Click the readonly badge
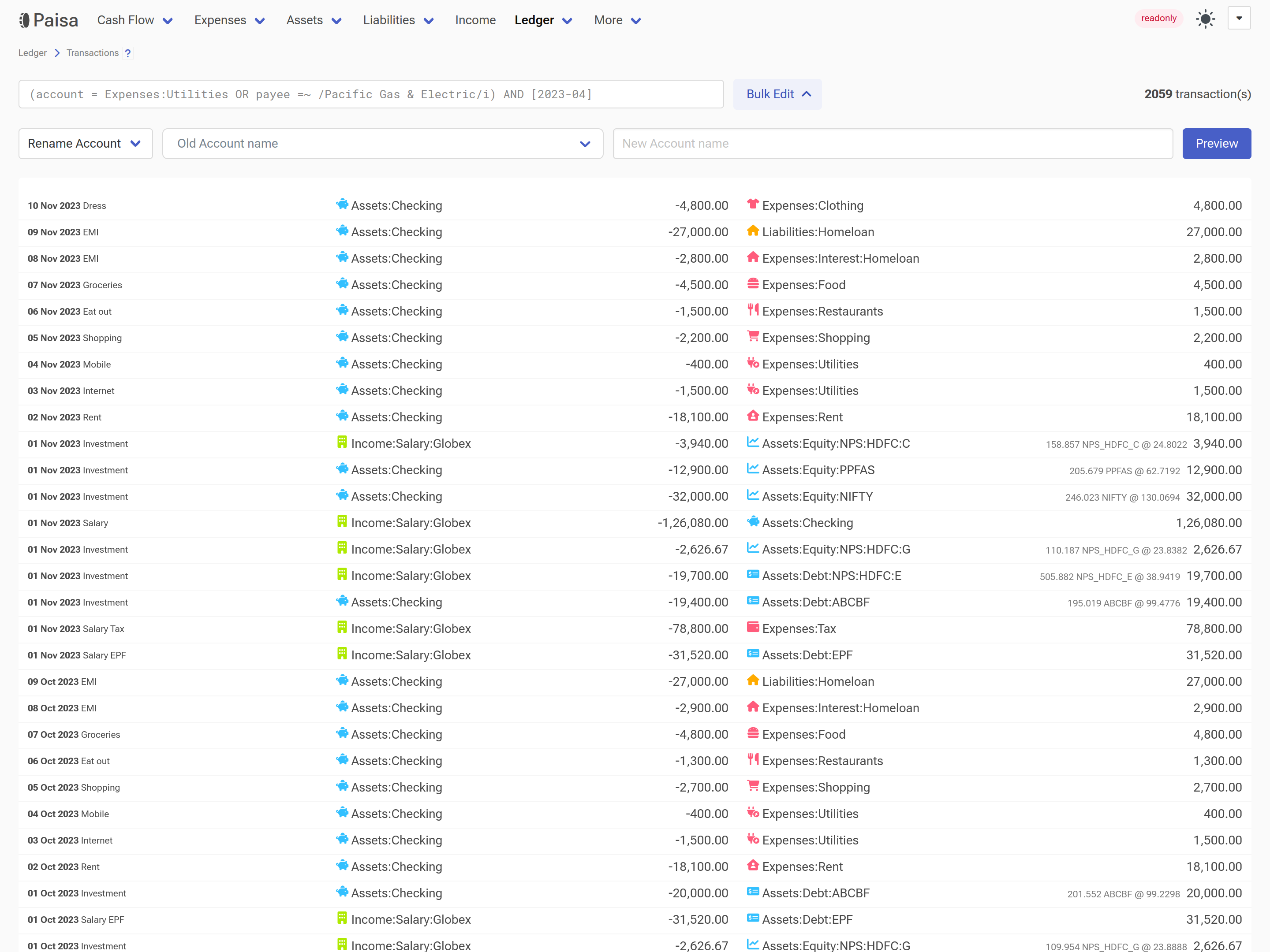 [x=1158, y=19]
